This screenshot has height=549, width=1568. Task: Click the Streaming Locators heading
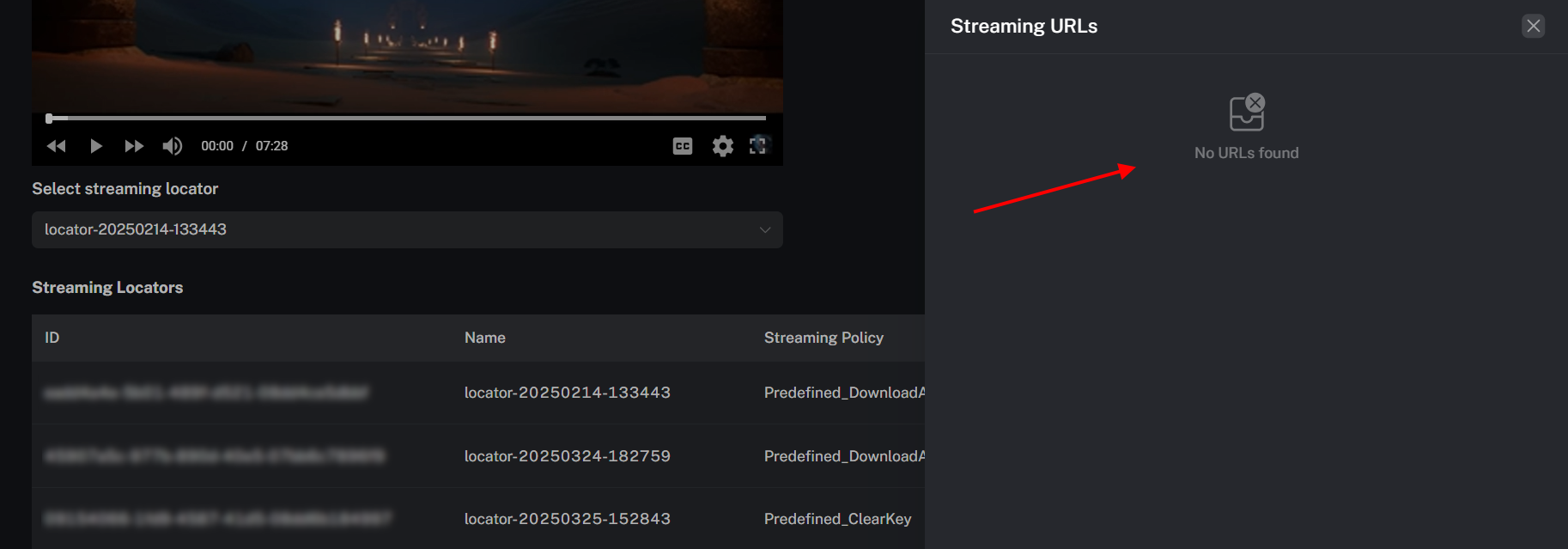click(107, 288)
